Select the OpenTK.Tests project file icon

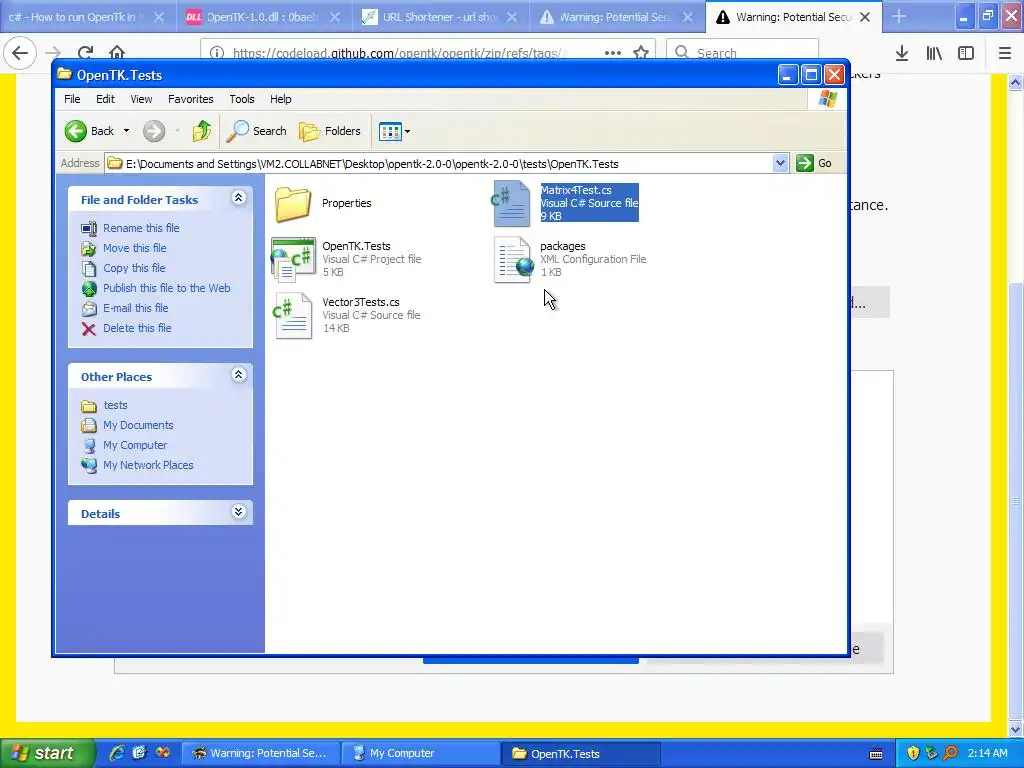click(293, 259)
